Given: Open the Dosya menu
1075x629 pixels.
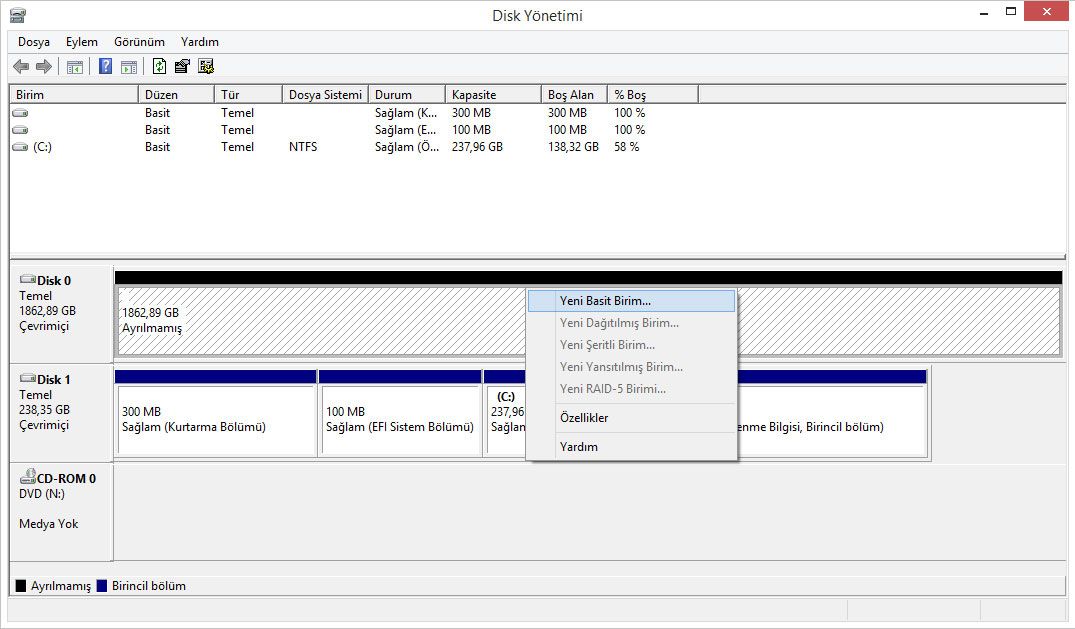Looking at the screenshot, I should [34, 42].
